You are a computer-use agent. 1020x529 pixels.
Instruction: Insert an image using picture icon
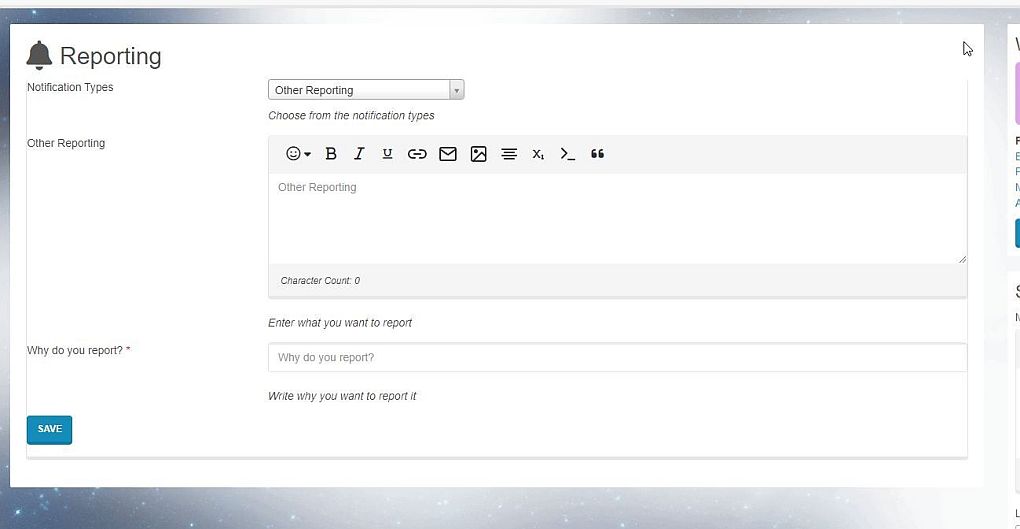tap(478, 154)
